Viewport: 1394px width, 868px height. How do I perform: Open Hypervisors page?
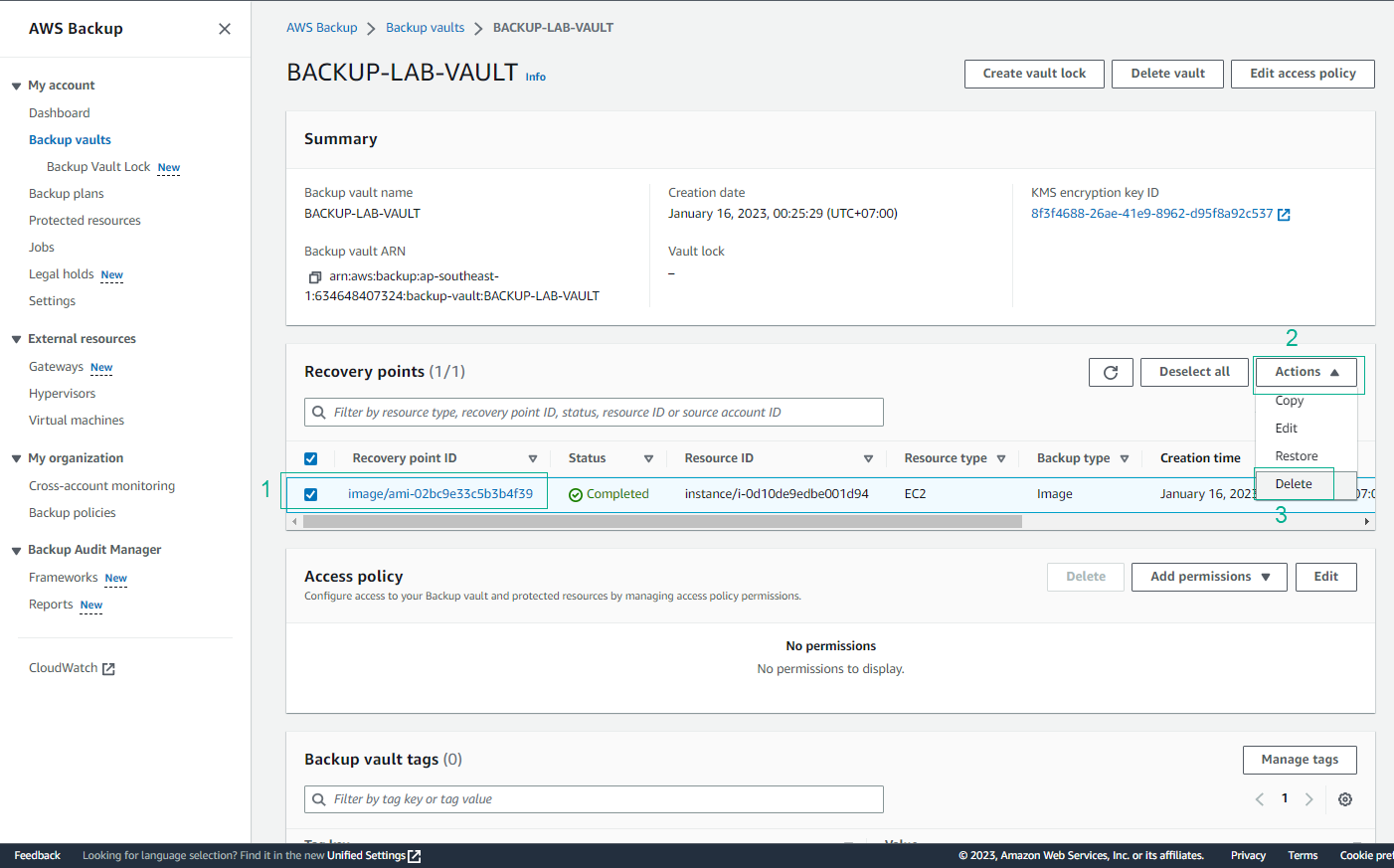[62, 394]
